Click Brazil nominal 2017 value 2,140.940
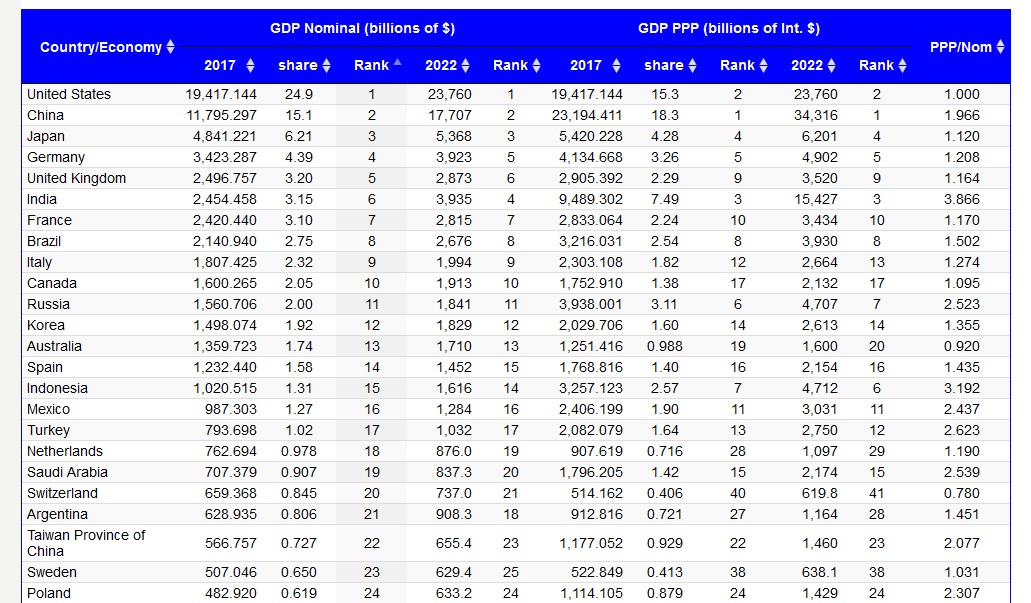 click(225, 241)
